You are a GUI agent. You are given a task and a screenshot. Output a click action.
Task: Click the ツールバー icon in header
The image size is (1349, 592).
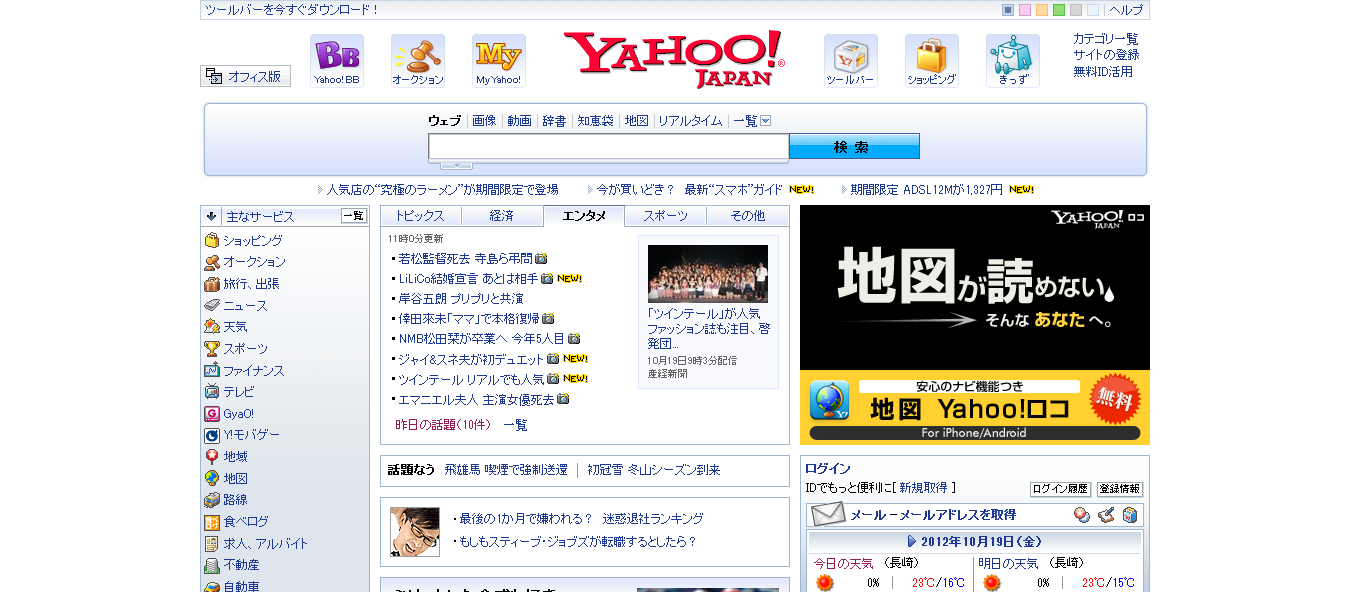click(x=850, y=61)
